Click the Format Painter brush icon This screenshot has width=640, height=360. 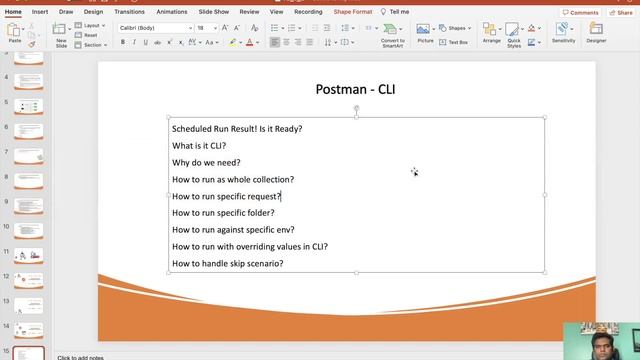point(32,44)
